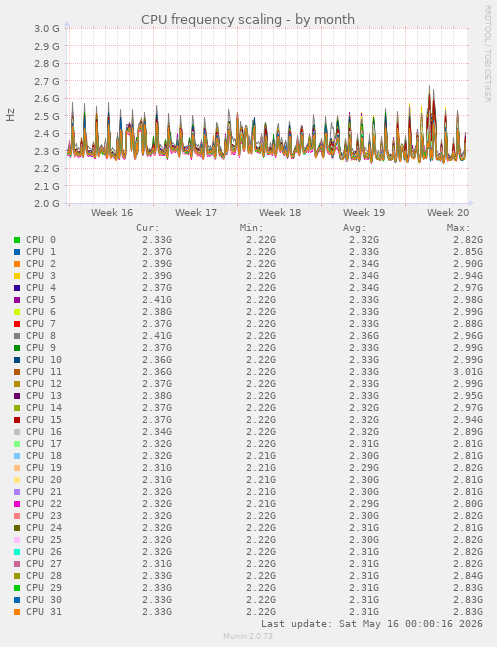This screenshot has height=647, width=497.
Task: Select the 'CPU 4' legend label
Action: 41,288
